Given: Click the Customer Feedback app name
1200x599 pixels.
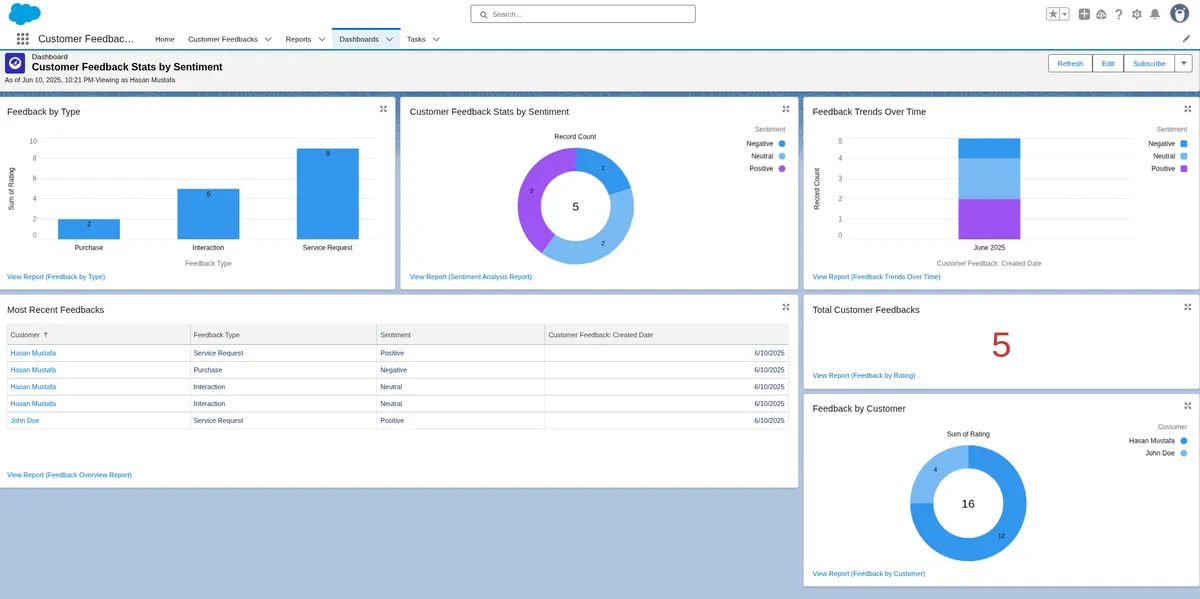Looking at the screenshot, I should click(86, 39).
